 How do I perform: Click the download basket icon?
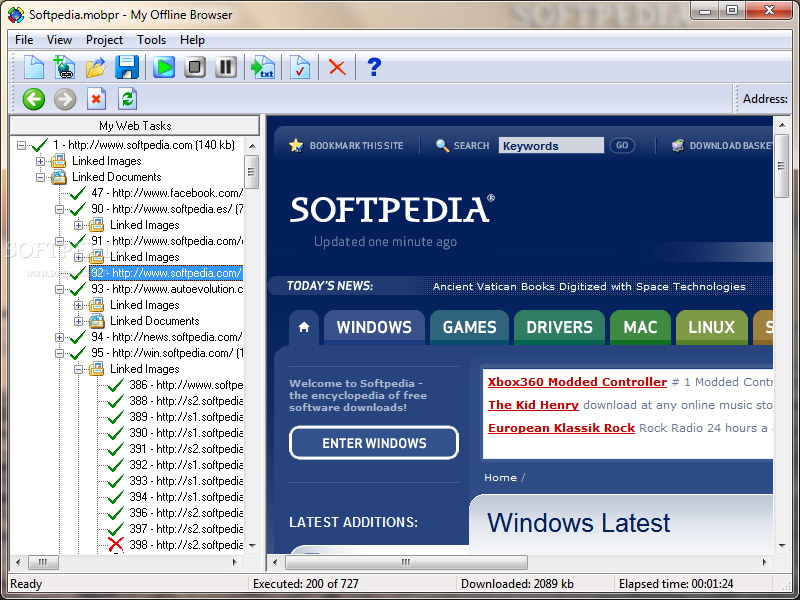click(x=678, y=145)
